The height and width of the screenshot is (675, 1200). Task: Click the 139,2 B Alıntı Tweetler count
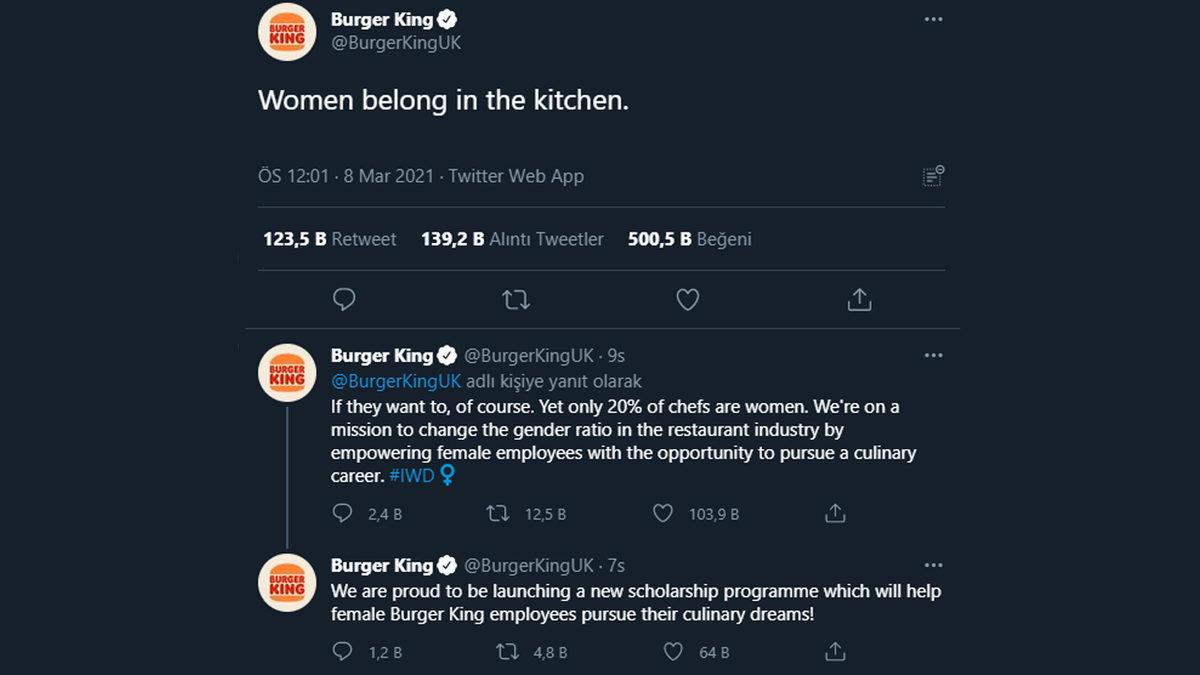coord(511,239)
